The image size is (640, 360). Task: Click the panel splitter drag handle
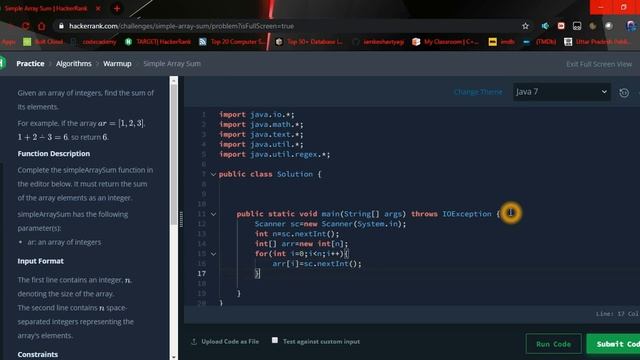pyautogui.click(x=181, y=219)
